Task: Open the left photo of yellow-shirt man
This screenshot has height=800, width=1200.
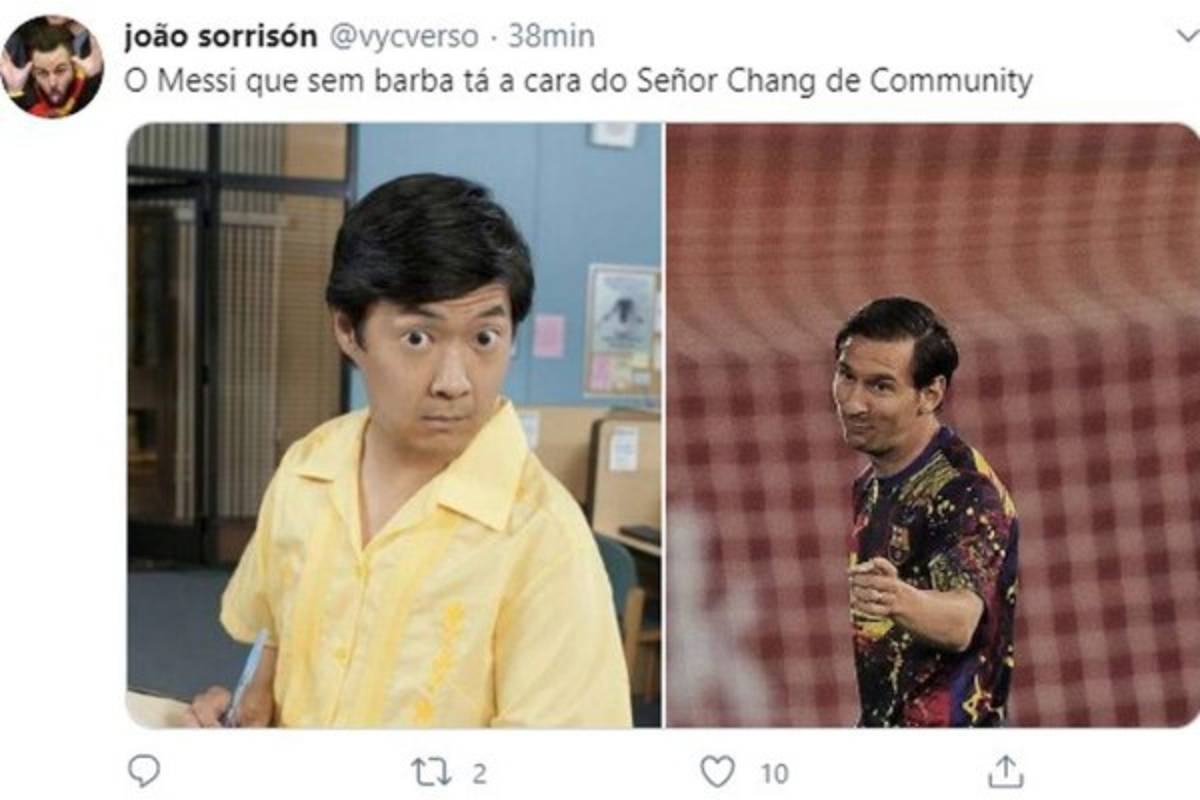Action: pyautogui.click(x=394, y=425)
